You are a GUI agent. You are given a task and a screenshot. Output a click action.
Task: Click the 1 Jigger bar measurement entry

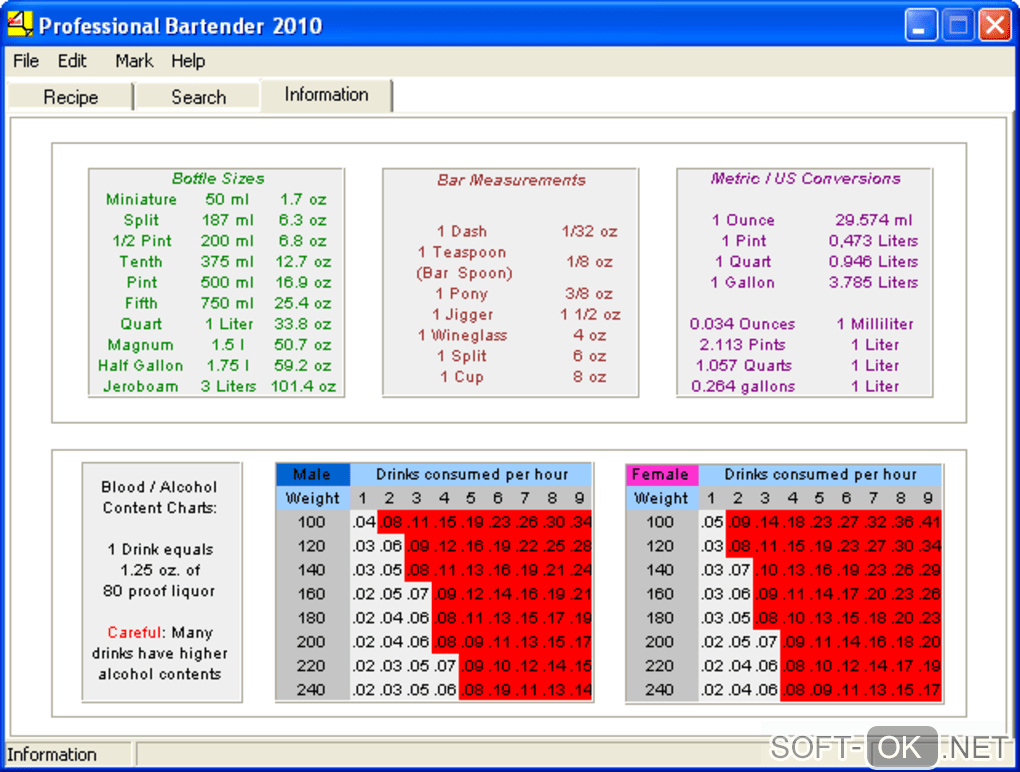click(464, 315)
